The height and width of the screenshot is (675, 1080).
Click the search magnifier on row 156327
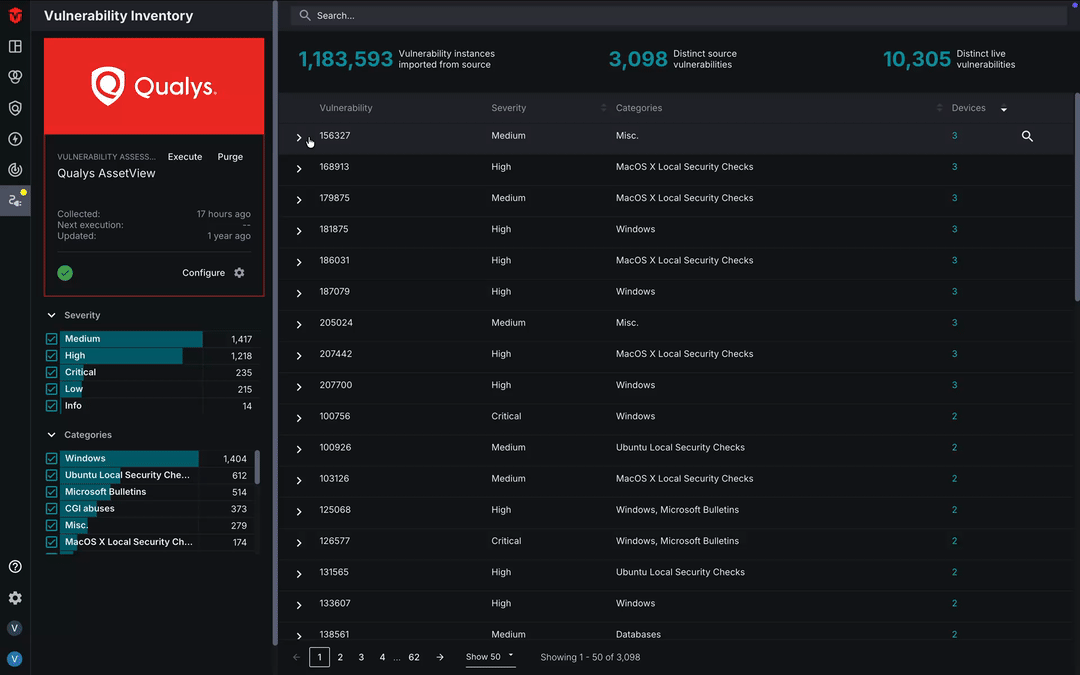point(1027,135)
